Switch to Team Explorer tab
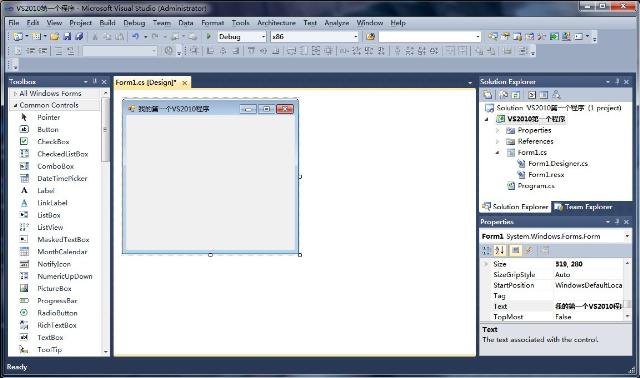Viewport: 640px width, 378px height. [x=584, y=207]
